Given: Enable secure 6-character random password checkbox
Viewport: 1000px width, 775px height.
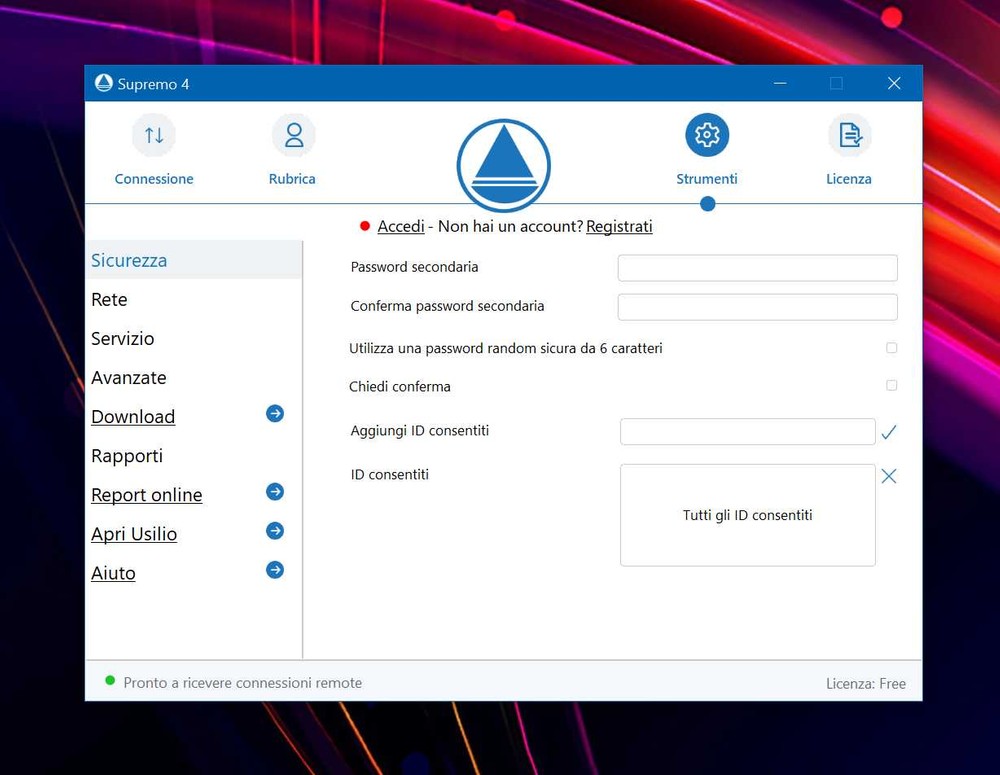Looking at the screenshot, I should (892, 348).
